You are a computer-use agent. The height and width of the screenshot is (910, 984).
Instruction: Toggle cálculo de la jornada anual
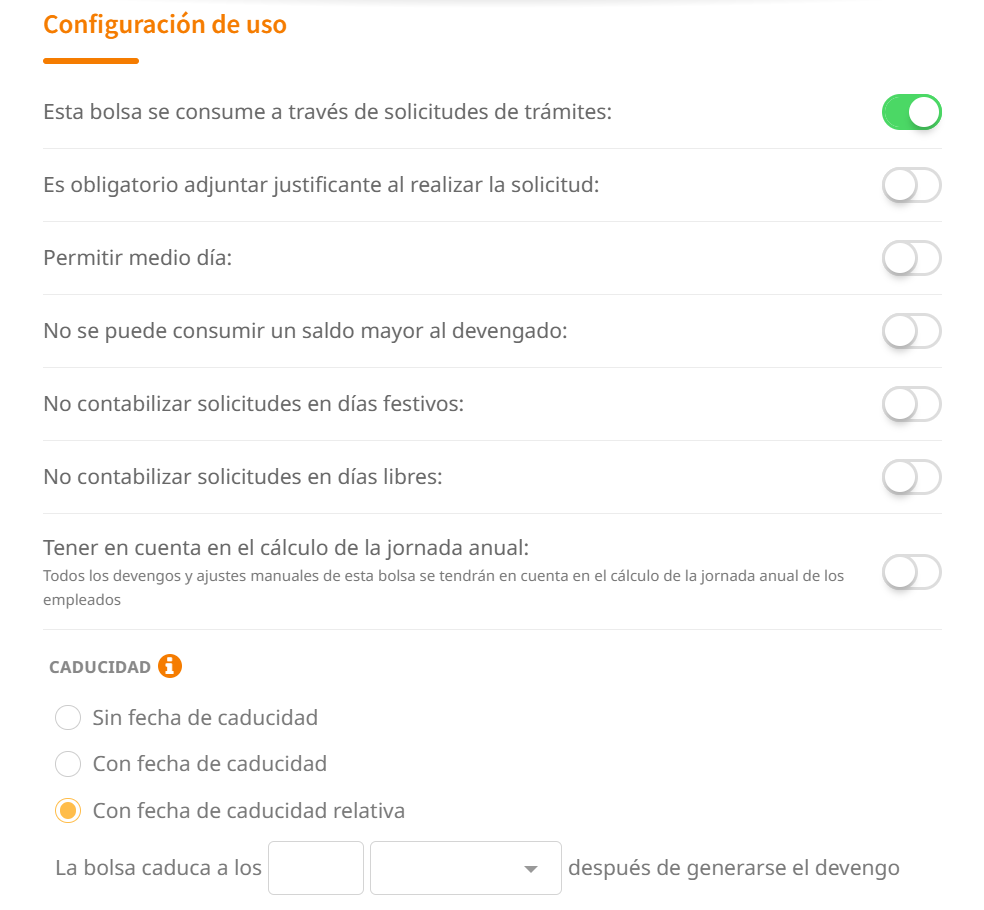tap(911, 572)
